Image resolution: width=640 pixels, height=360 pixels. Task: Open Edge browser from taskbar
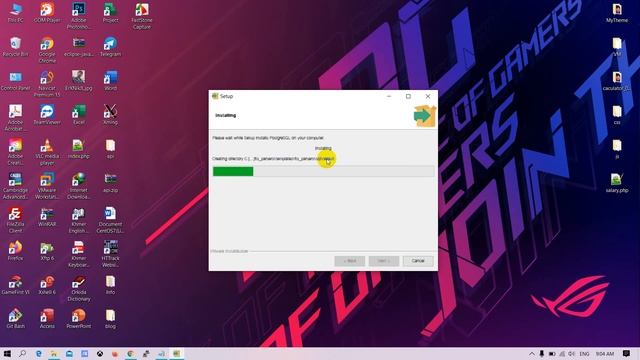[x=38, y=354]
